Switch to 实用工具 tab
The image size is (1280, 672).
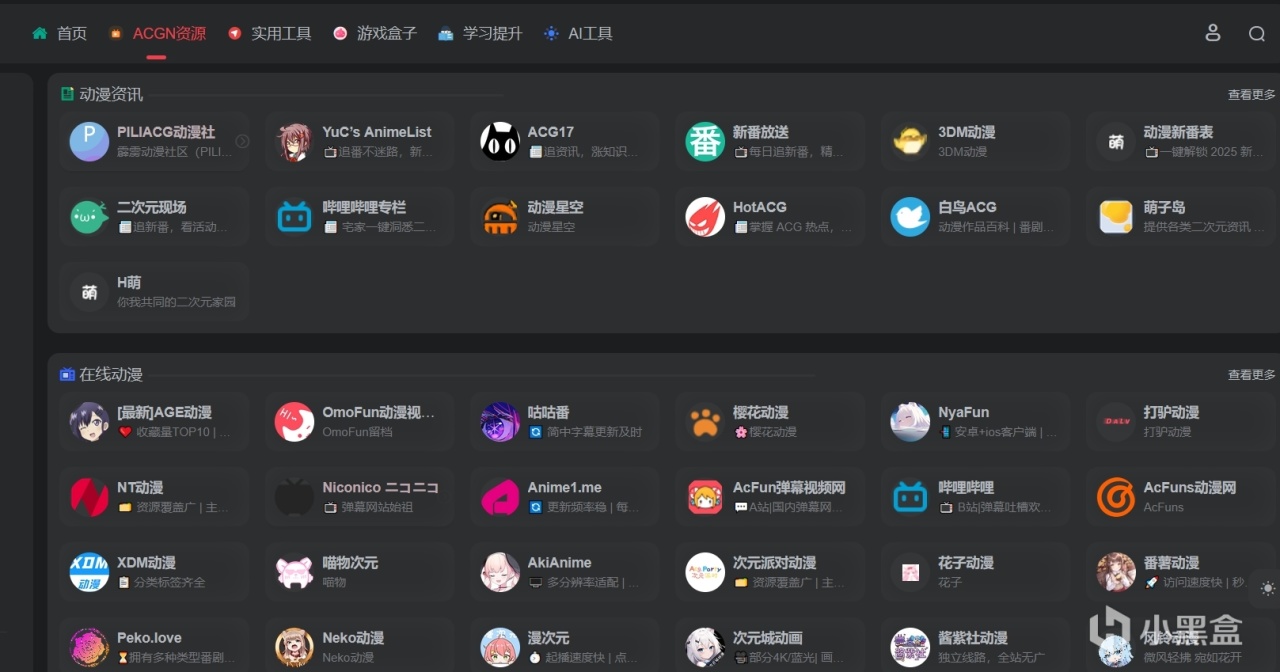coord(270,33)
